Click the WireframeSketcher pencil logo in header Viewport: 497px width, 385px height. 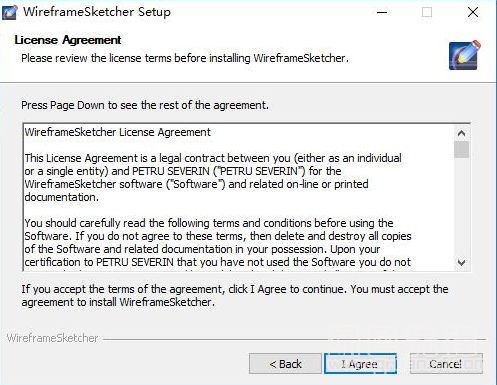coord(465,55)
